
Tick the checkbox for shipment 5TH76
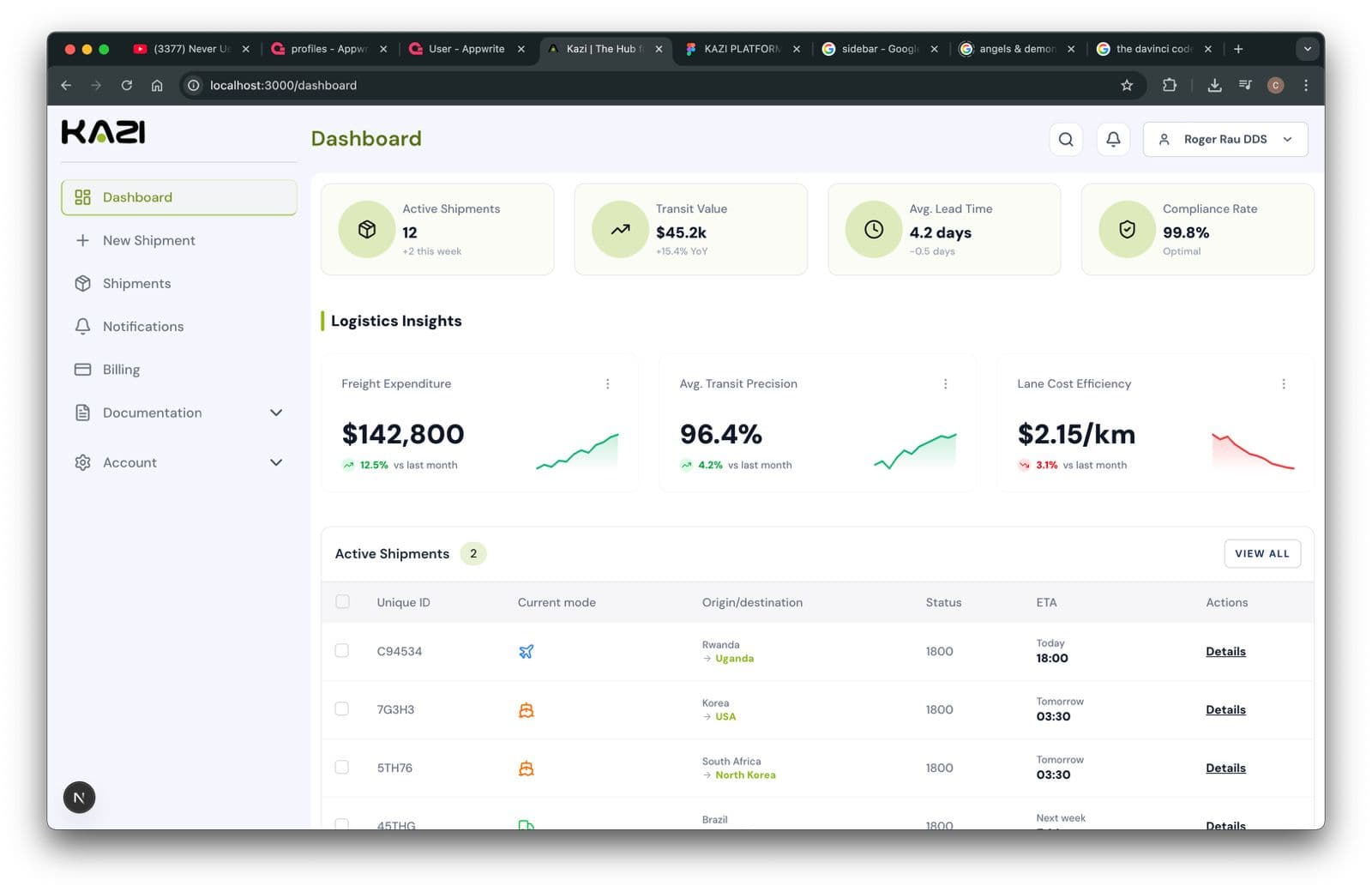click(342, 767)
